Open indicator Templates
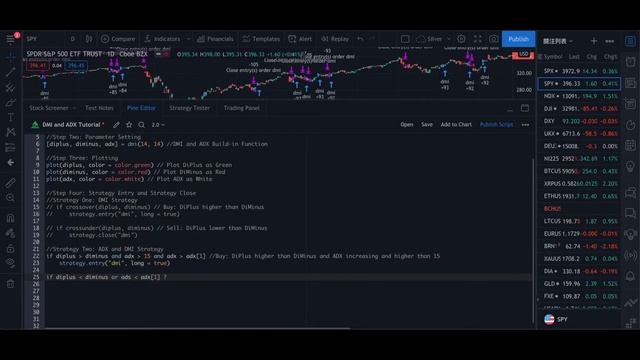 pos(261,39)
